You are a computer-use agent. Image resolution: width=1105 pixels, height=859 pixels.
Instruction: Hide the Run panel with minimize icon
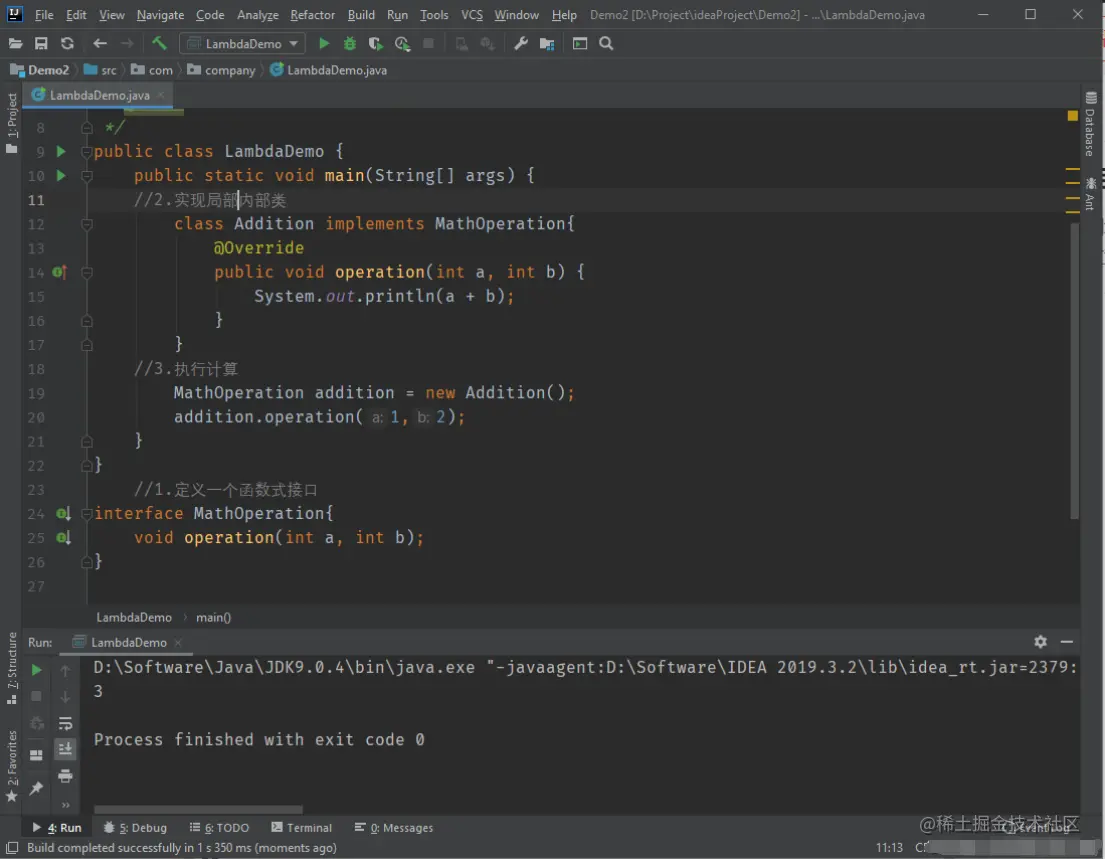(x=1067, y=641)
